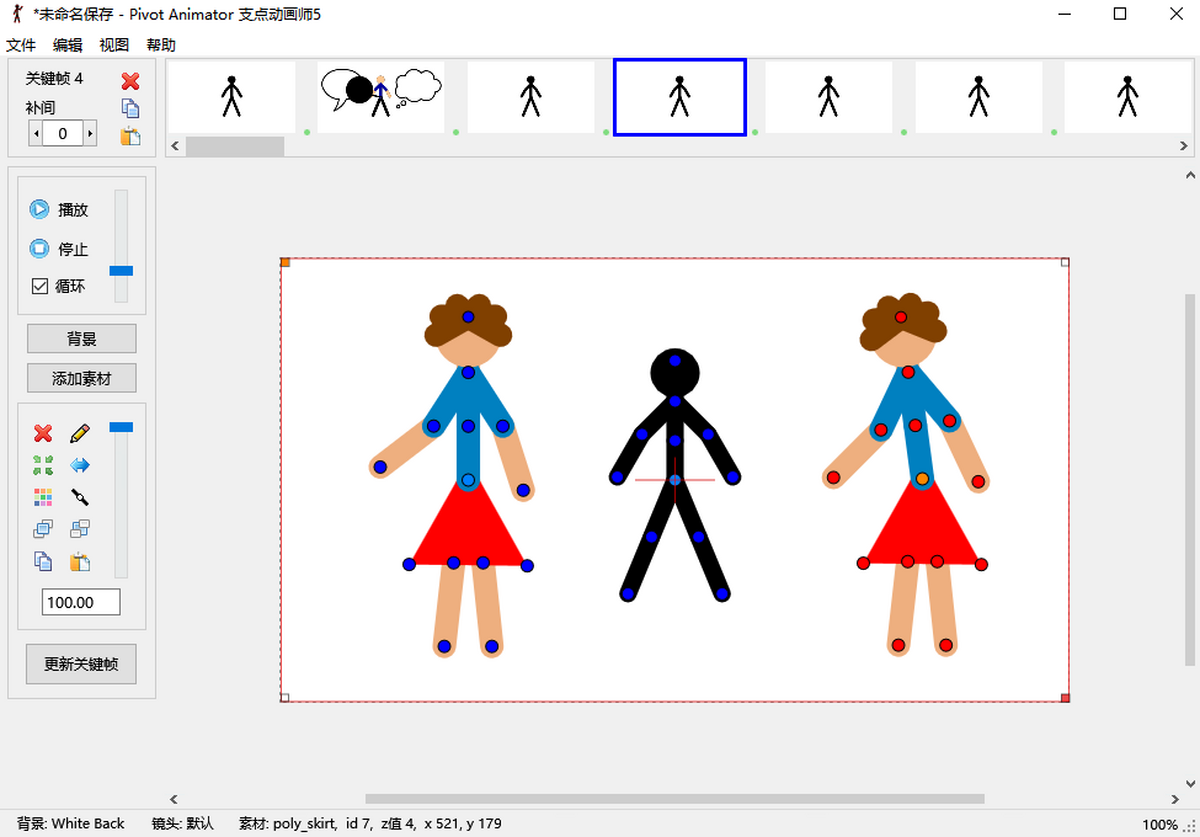Image resolution: width=1200 pixels, height=837 pixels.
Task: Click the timeline scroll left arrow
Action: pos(175,146)
